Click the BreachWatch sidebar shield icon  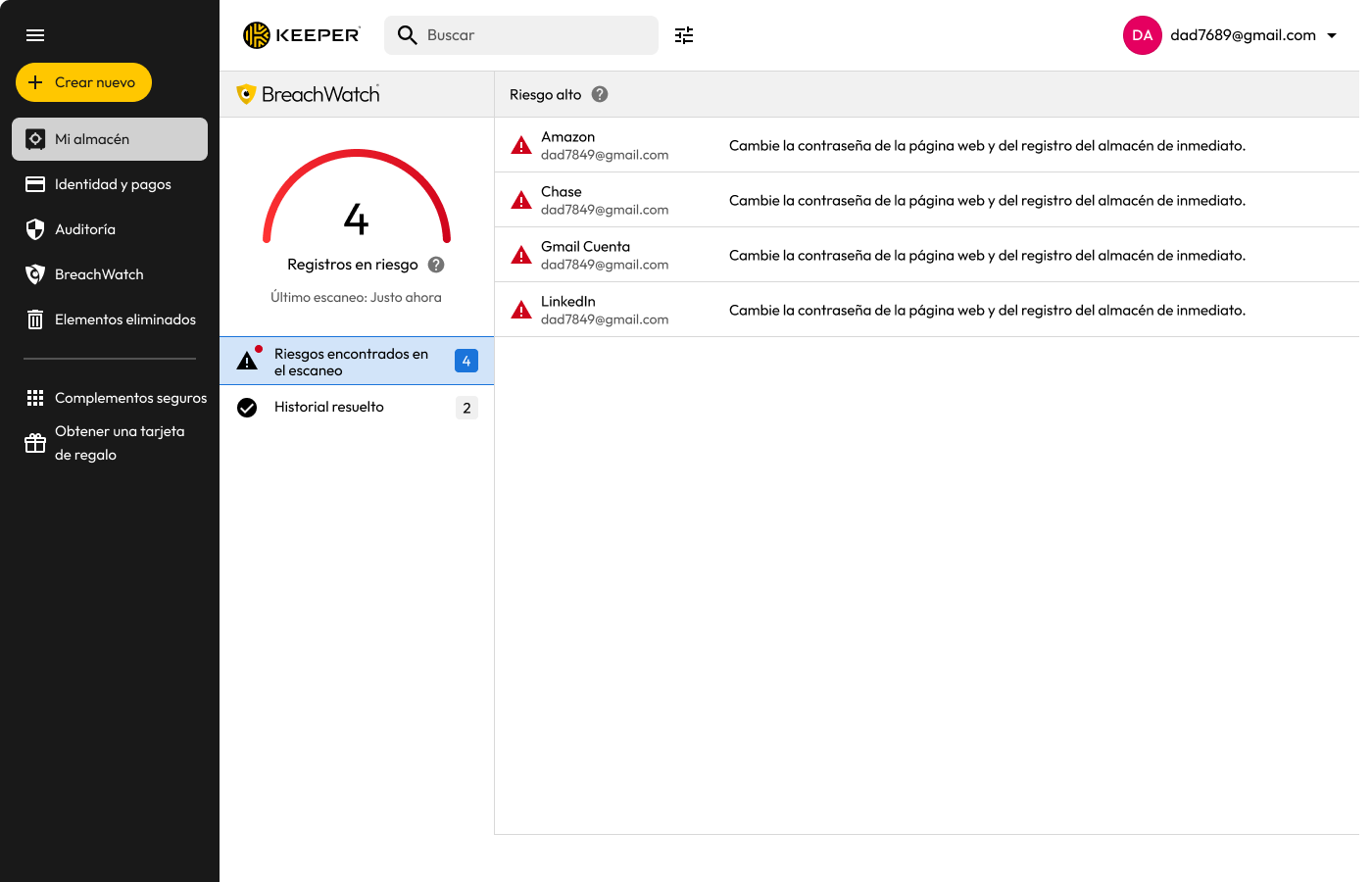pos(35,274)
